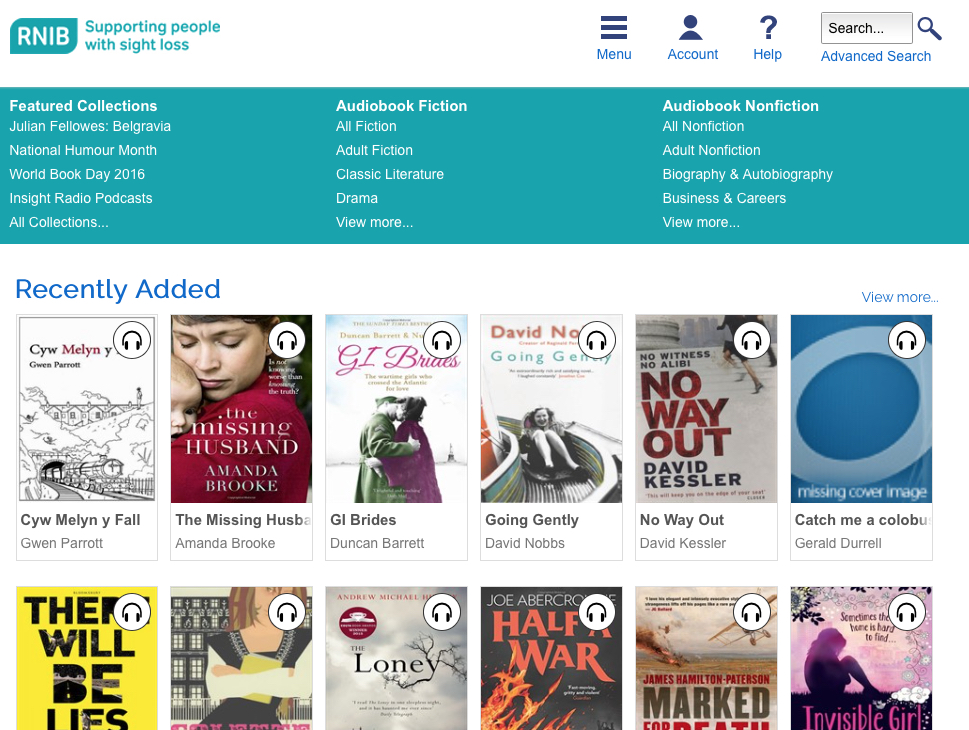Open Biography & Autobiography category
Viewport: 969px width, 730px height.
tap(747, 174)
